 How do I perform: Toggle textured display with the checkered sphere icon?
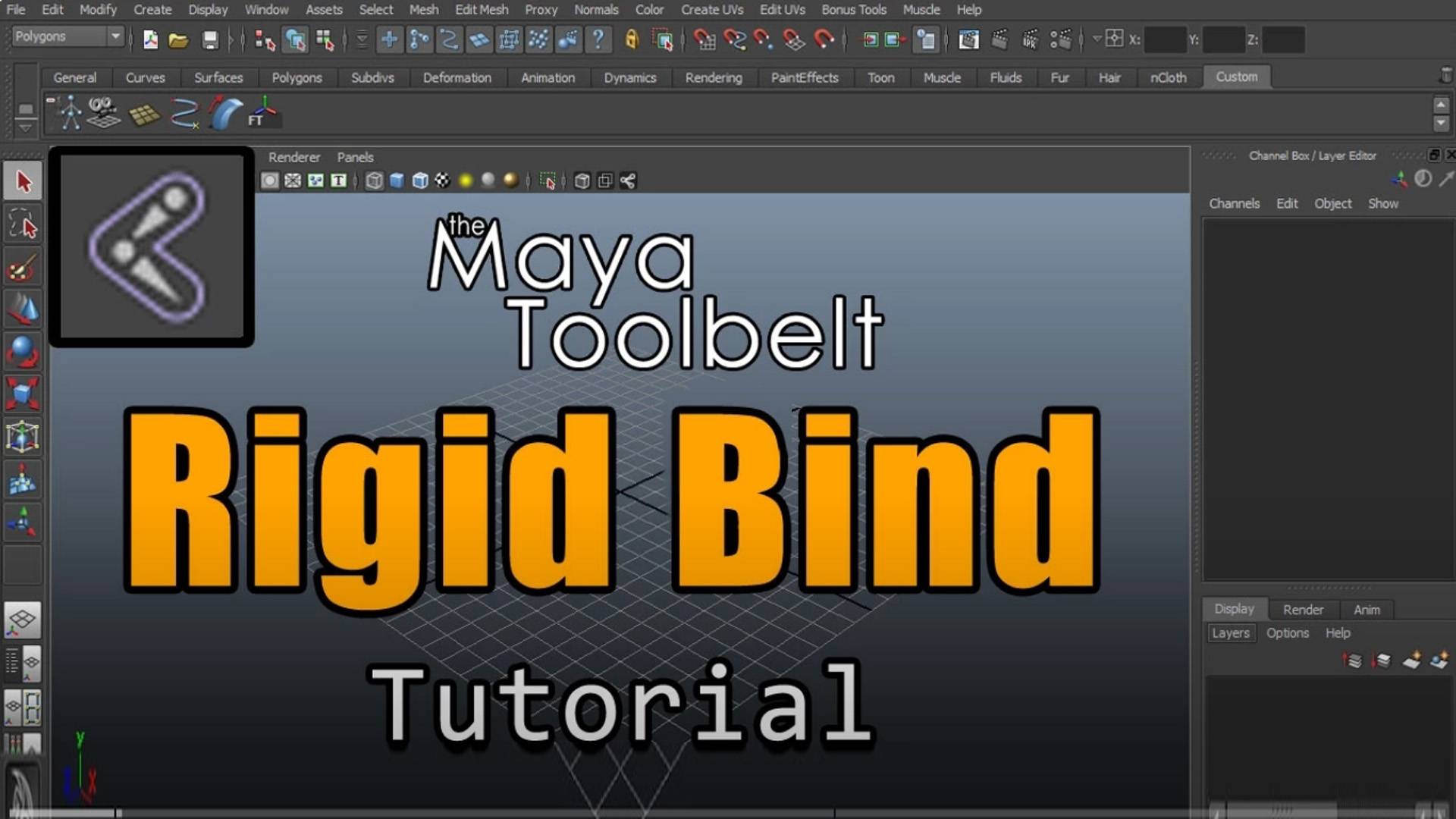(444, 180)
